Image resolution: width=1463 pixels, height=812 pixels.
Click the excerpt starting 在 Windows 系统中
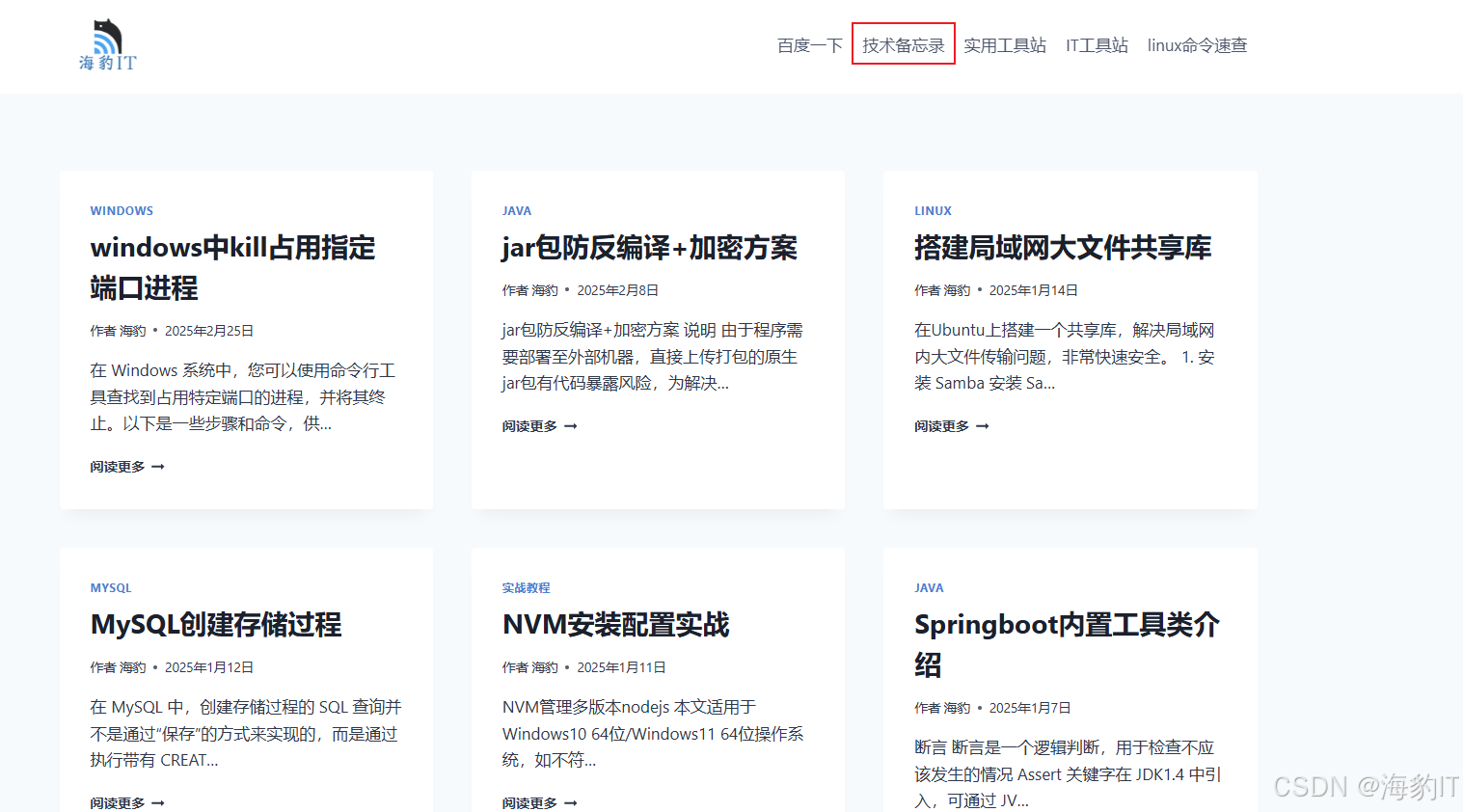(243, 397)
